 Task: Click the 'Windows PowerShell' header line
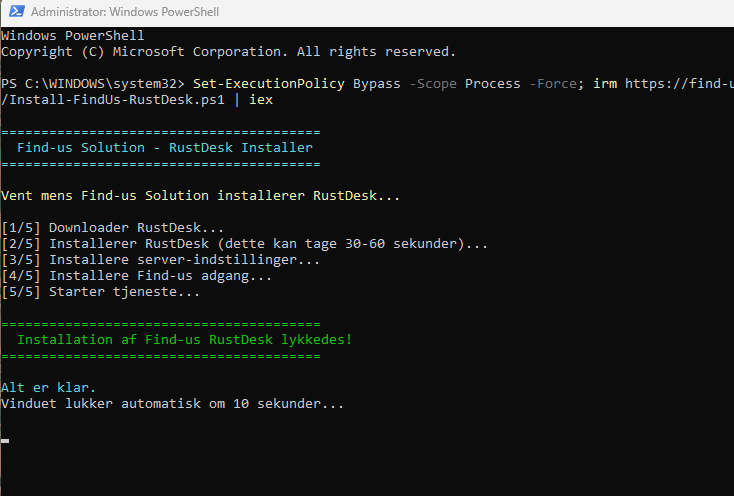click(x=73, y=36)
